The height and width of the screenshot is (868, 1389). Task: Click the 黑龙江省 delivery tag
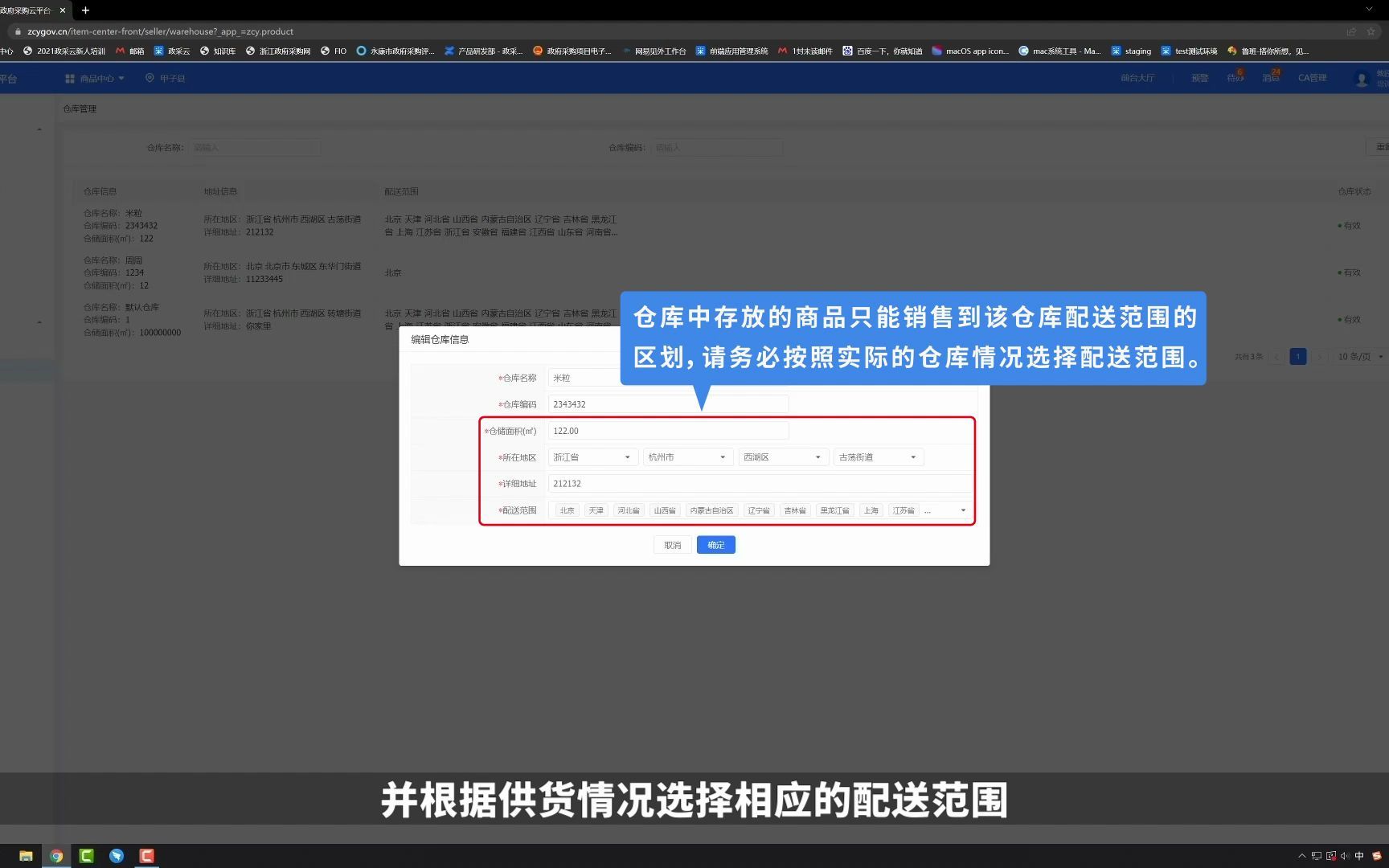click(x=834, y=510)
